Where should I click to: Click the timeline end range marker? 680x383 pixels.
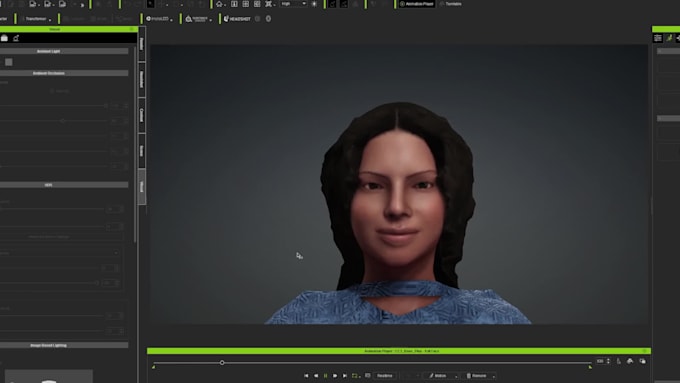pos(590,367)
